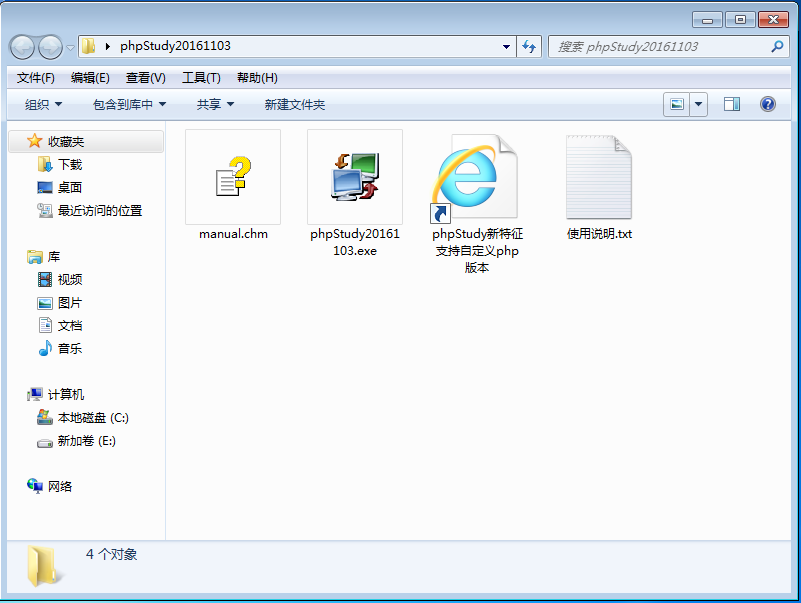Open the 音乐 library
801x603 pixels.
pos(69,349)
